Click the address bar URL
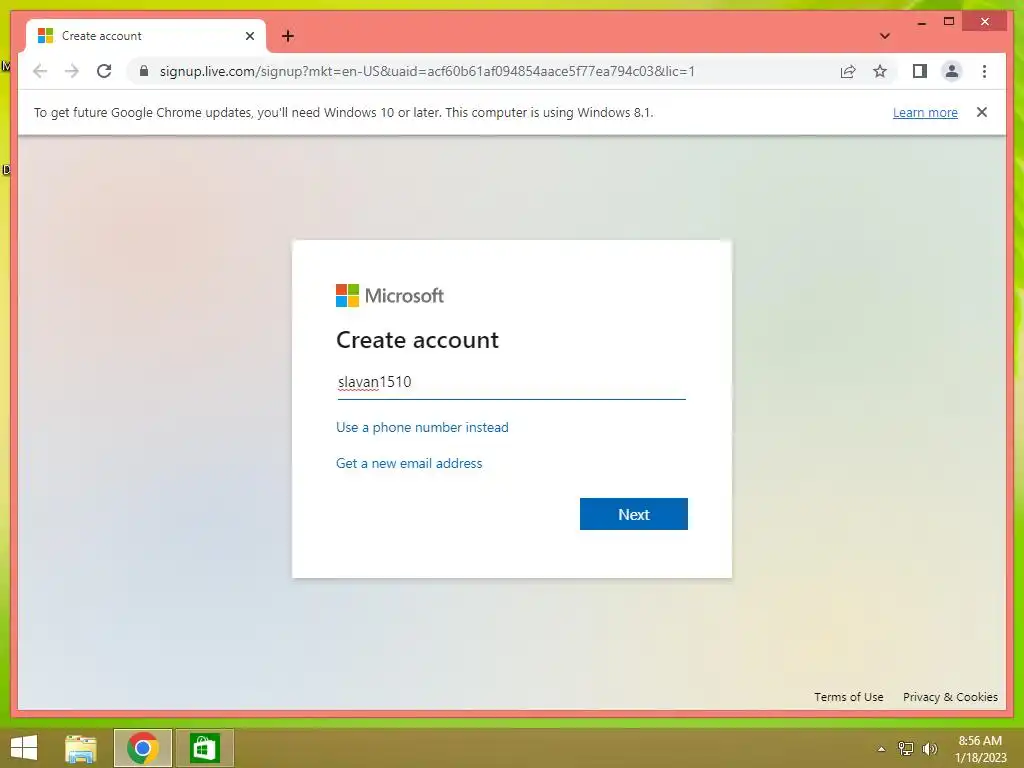Image resolution: width=1024 pixels, height=768 pixels. tap(427, 71)
